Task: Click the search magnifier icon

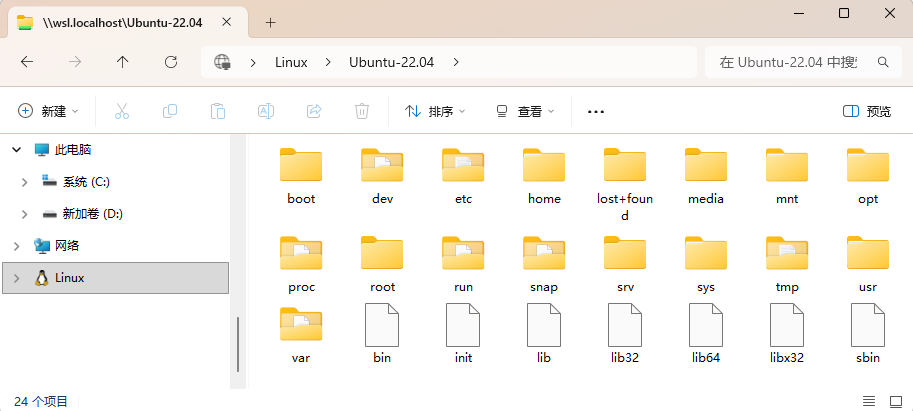Action: tap(883, 62)
